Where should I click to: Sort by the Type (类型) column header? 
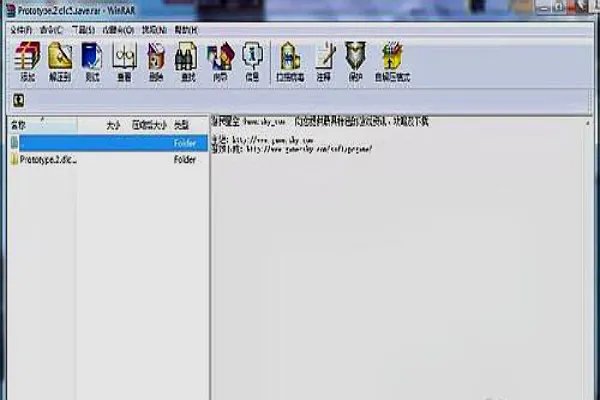click(x=181, y=125)
